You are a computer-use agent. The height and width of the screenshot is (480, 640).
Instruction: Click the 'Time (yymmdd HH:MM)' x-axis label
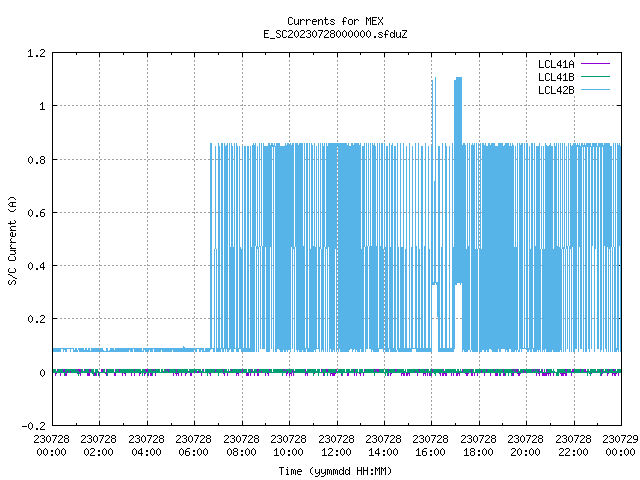(335, 471)
